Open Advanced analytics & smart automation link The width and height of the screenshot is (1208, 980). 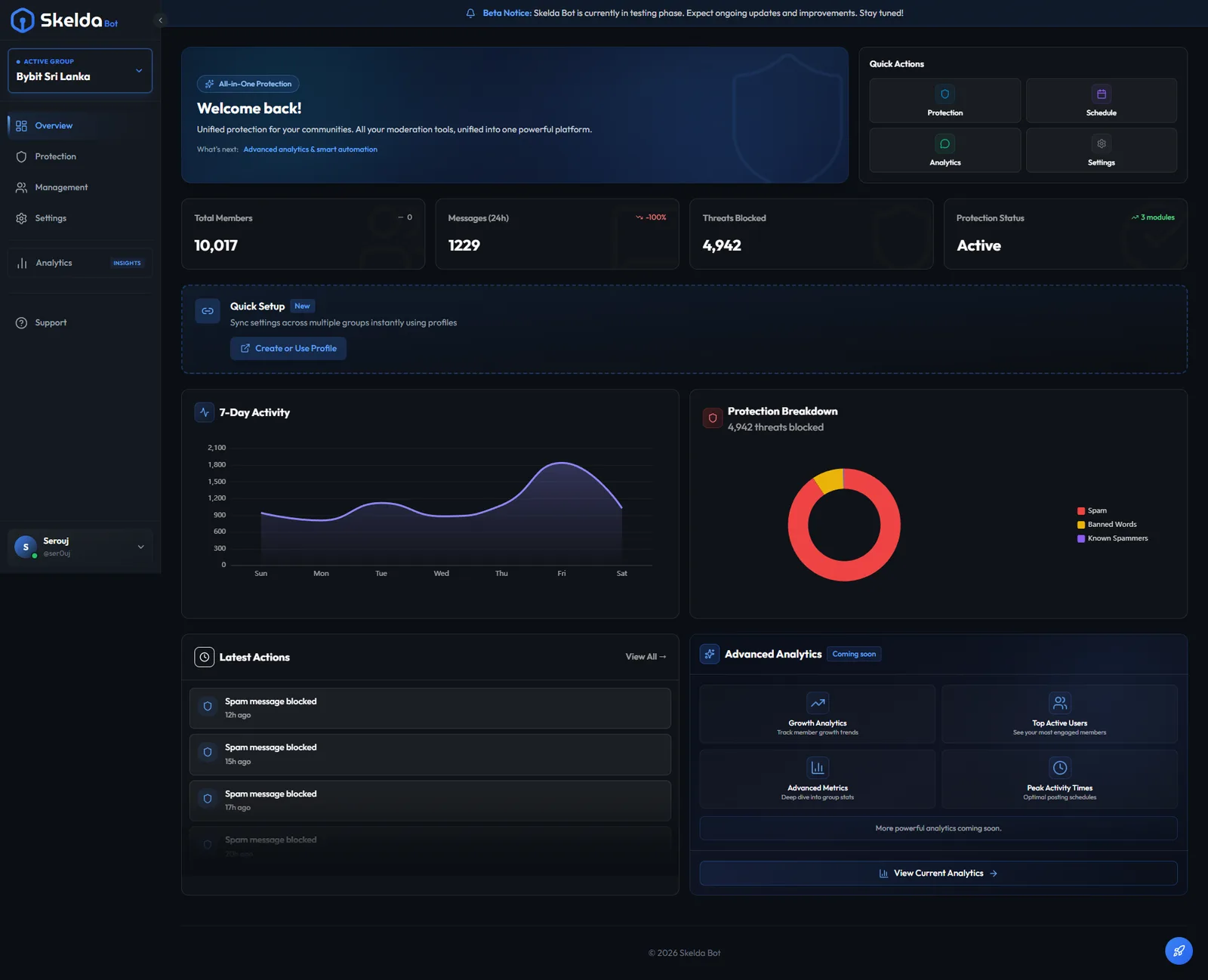(310, 149)
